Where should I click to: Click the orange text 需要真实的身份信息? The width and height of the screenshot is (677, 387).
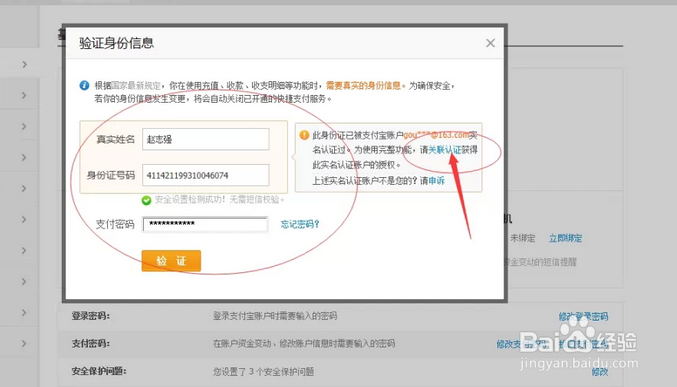[363, 86]
